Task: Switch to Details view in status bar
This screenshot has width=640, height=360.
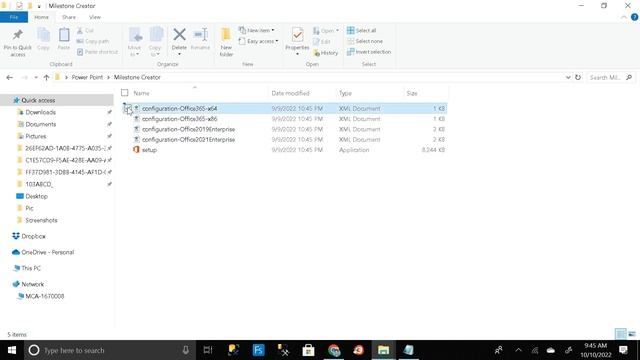Action: pyautogui.click(x=620, y=334)
